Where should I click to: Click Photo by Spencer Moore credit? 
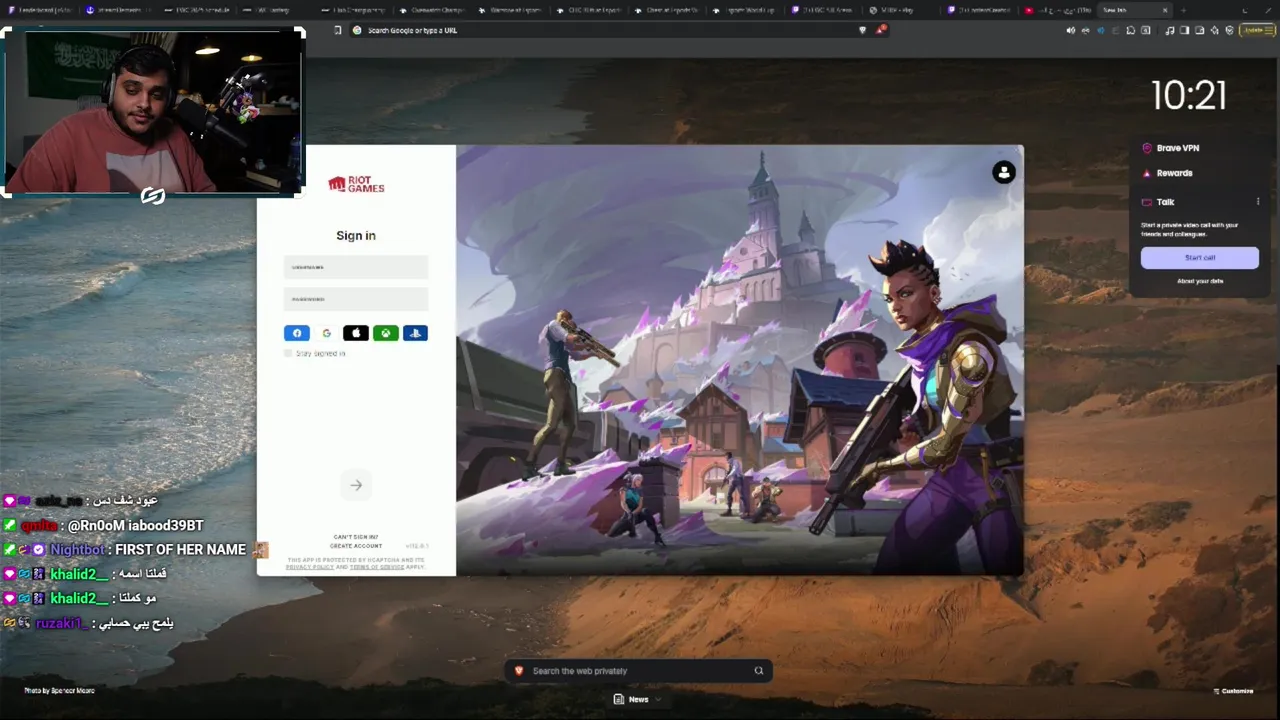tap(59, 691)
